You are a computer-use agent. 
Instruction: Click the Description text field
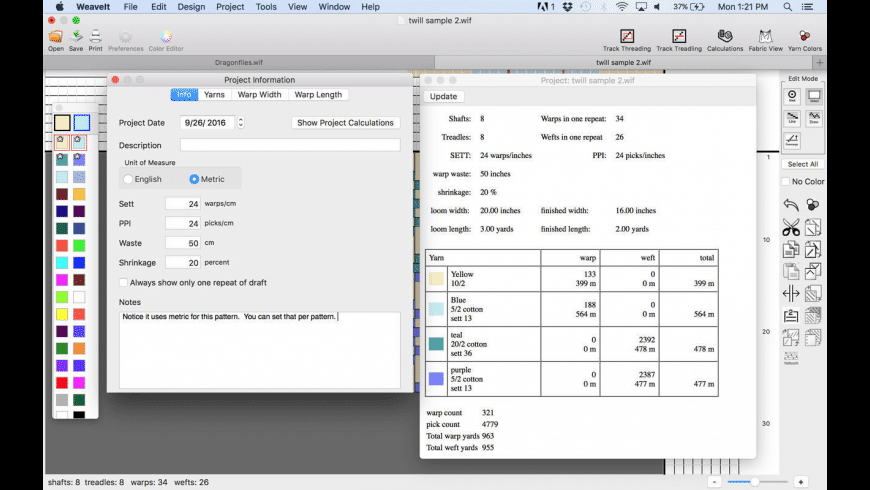290,145
